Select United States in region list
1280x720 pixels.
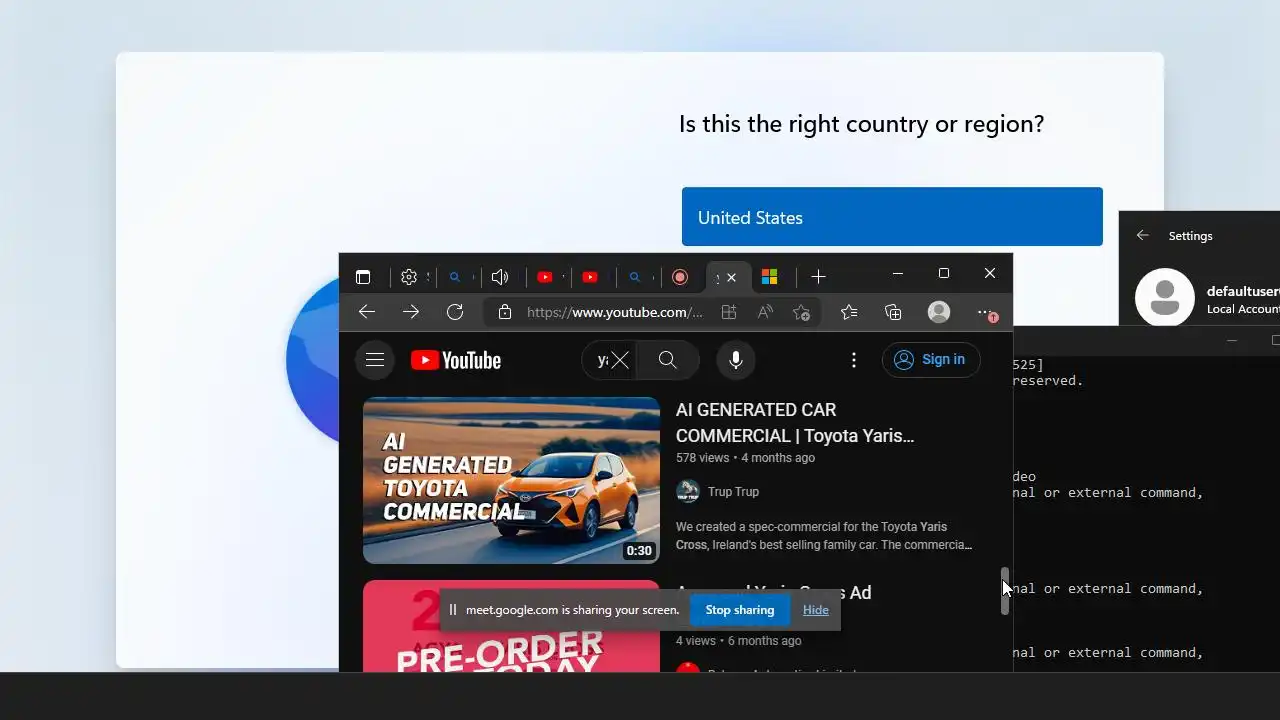pos(892,216)
